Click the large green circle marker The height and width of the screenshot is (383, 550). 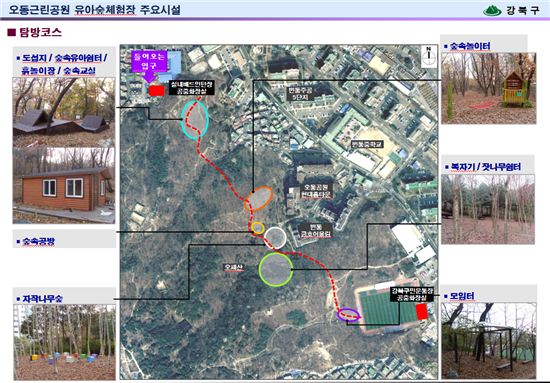click(276, 269)
